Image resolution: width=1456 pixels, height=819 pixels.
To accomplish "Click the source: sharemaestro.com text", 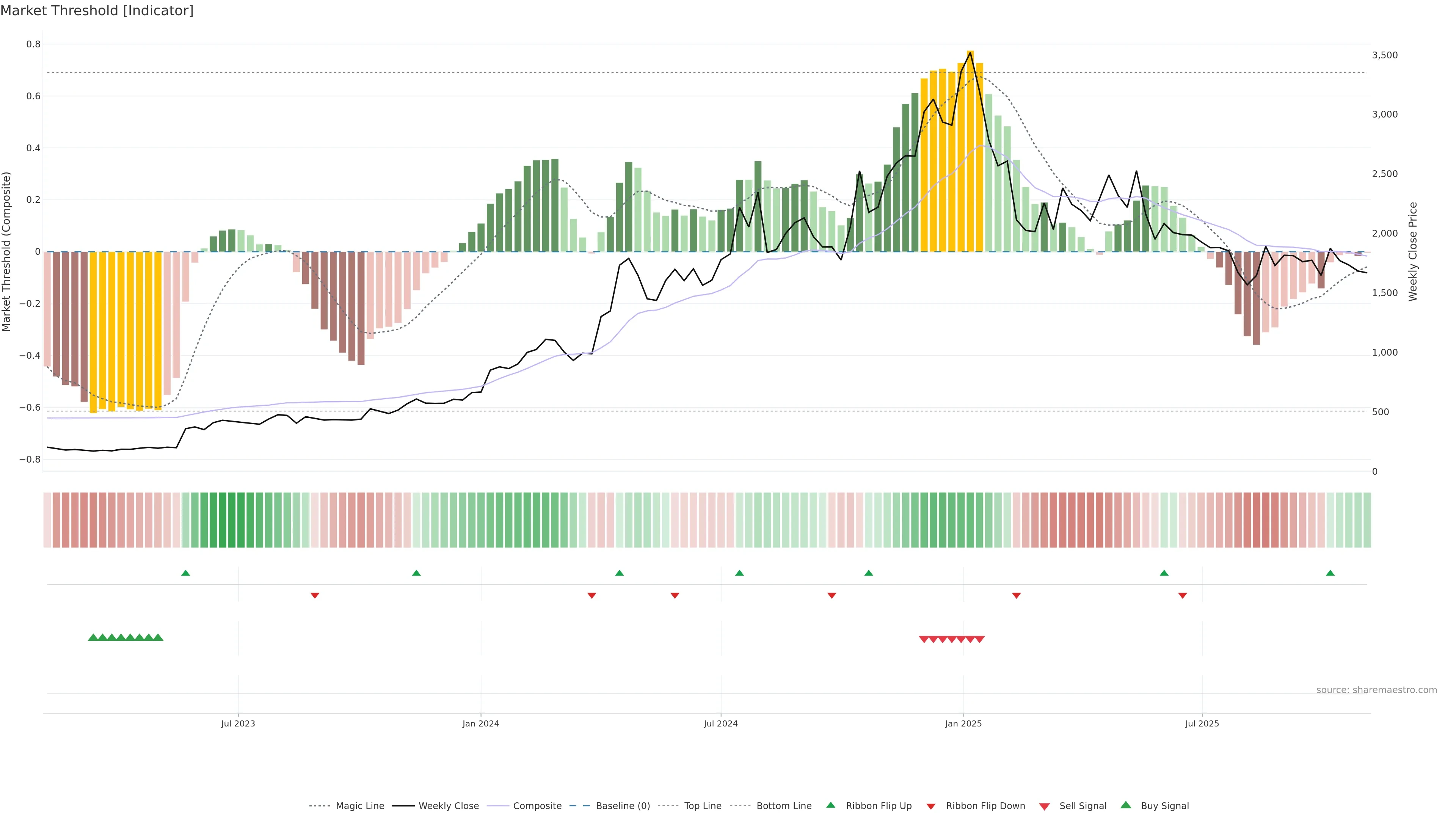I will (1376, 690).
